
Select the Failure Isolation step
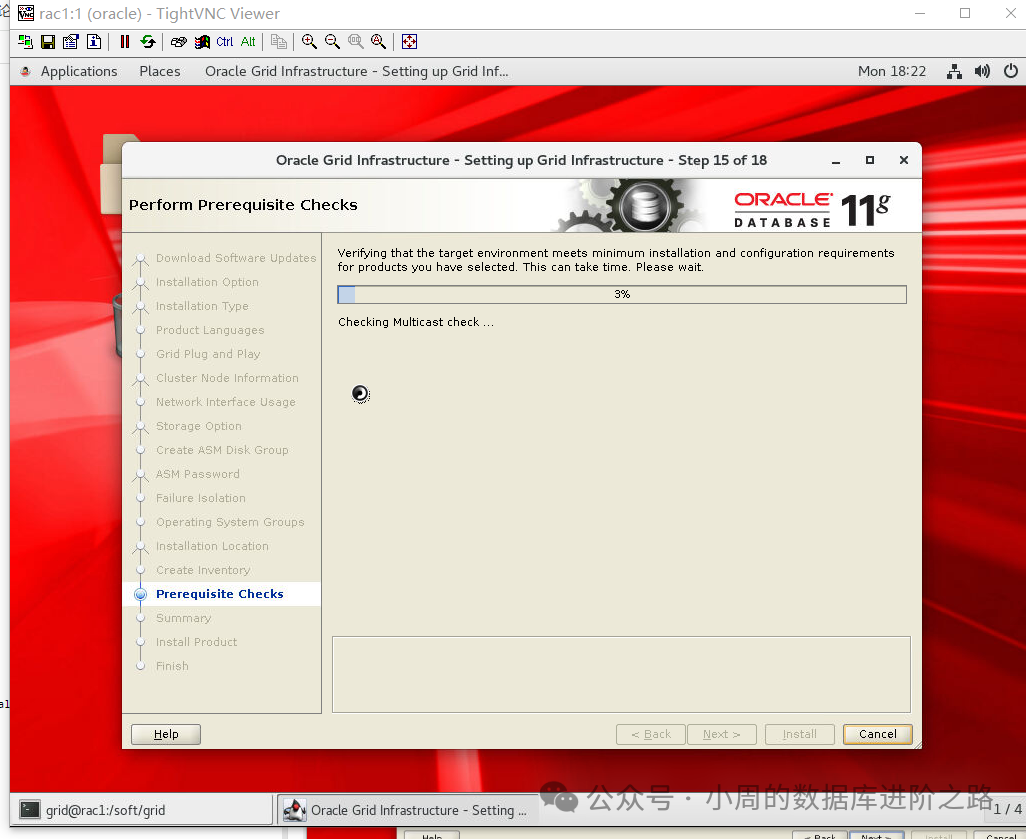point(200,498)
